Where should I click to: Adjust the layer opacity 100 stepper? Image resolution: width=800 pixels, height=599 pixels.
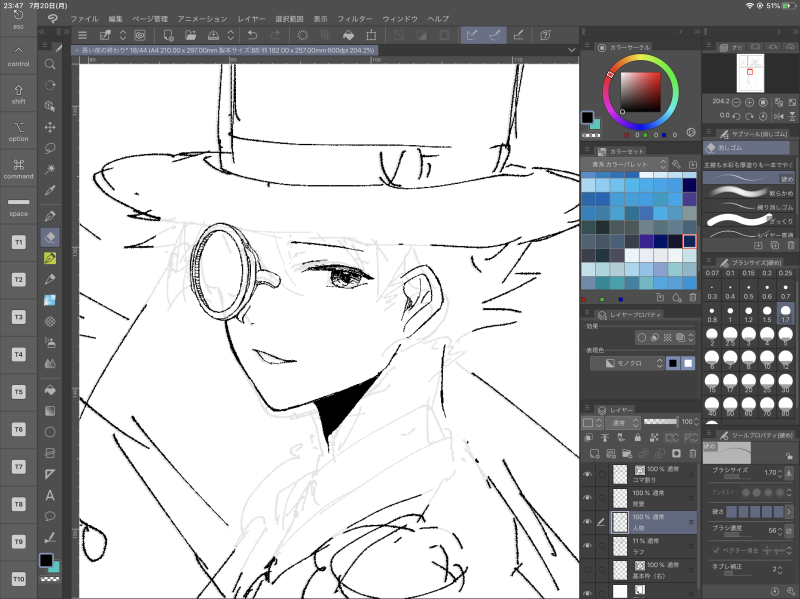[696, 422]
